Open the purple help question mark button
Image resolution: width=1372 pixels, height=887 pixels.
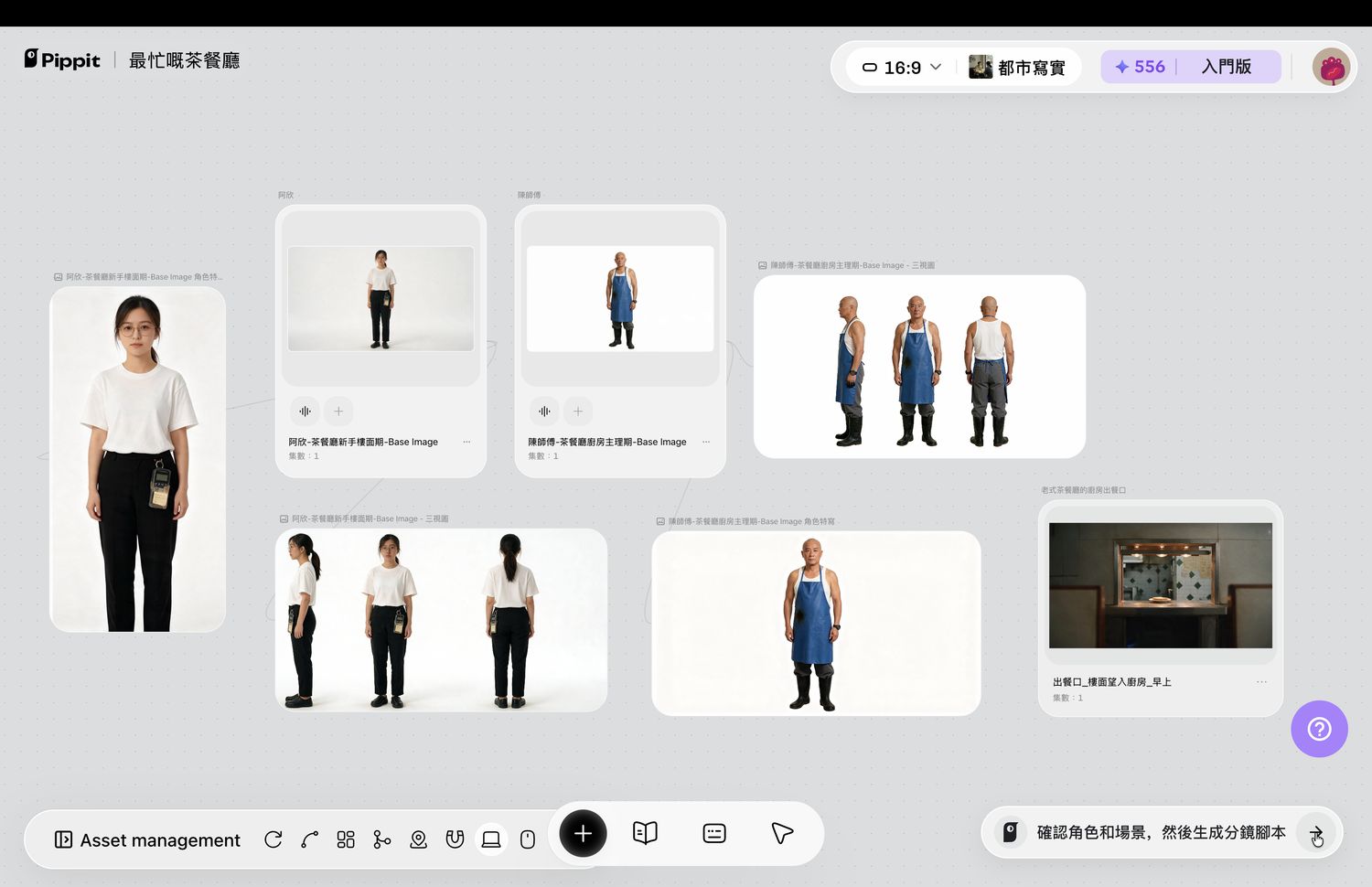pos(1319,729)
